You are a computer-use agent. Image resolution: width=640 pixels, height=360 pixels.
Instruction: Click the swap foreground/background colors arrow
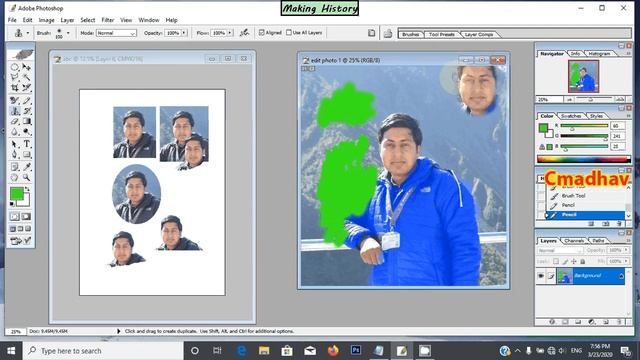pyautogui.click(x=28, y=189)
